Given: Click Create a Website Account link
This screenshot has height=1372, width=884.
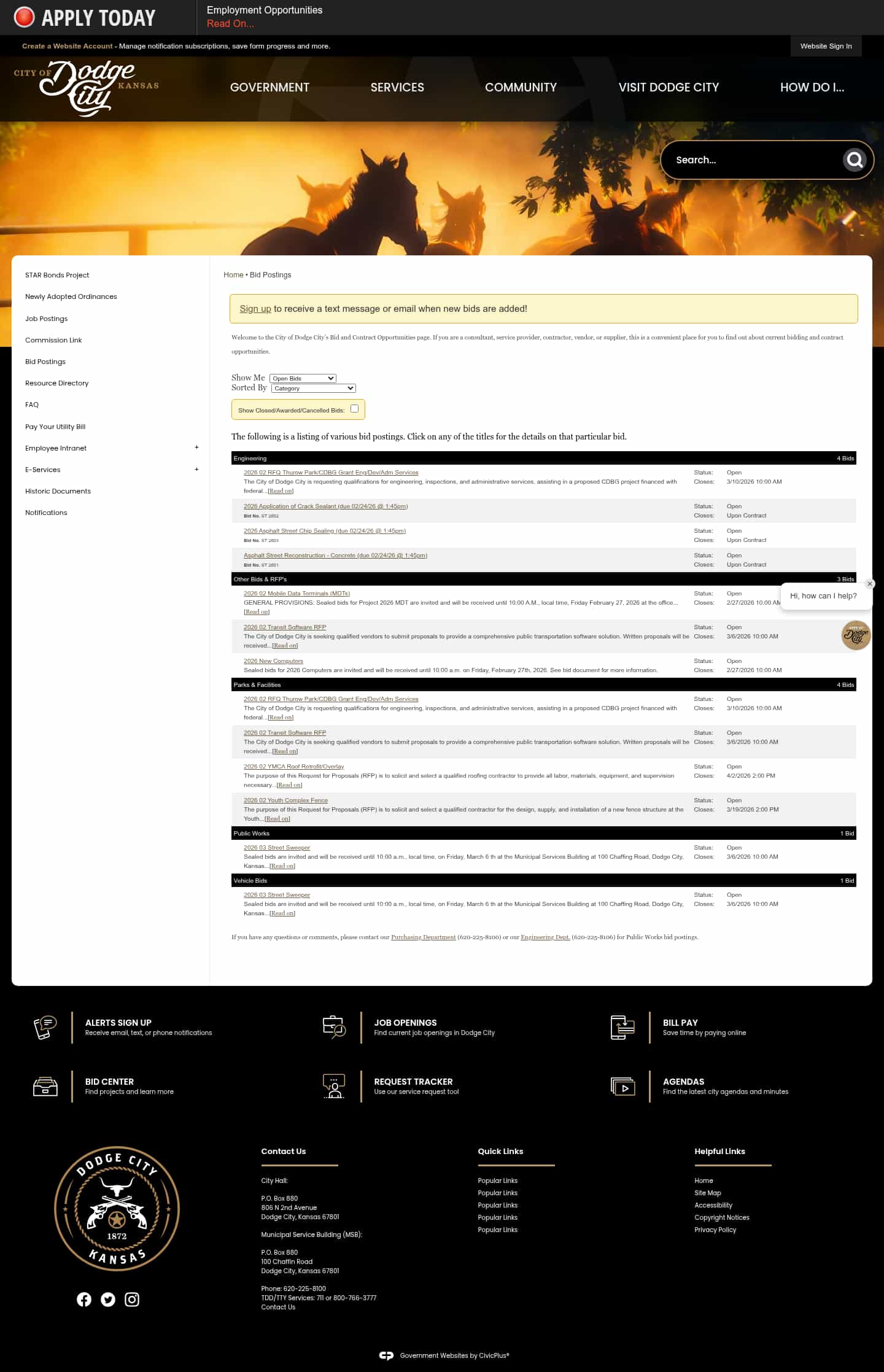Looking at the screenshot, I should point(68,46).
